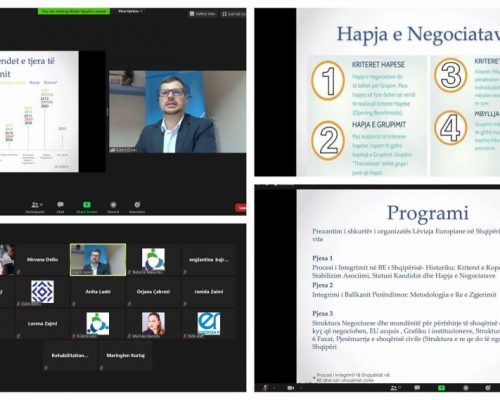Start recording with the Record icon
The width and height of the screenshot is (500, 400).
113,207
